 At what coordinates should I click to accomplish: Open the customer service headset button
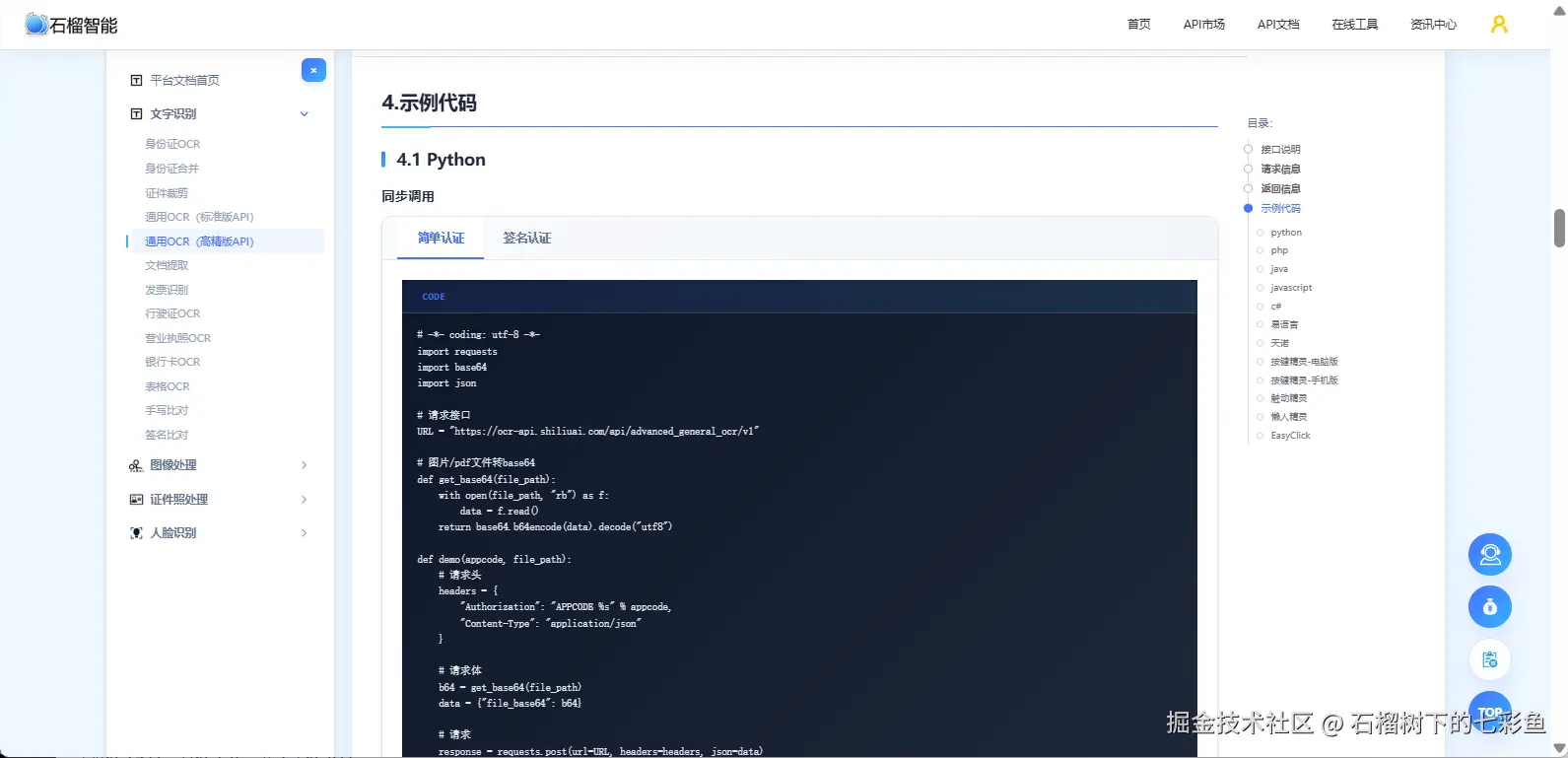pos(1490,555)
